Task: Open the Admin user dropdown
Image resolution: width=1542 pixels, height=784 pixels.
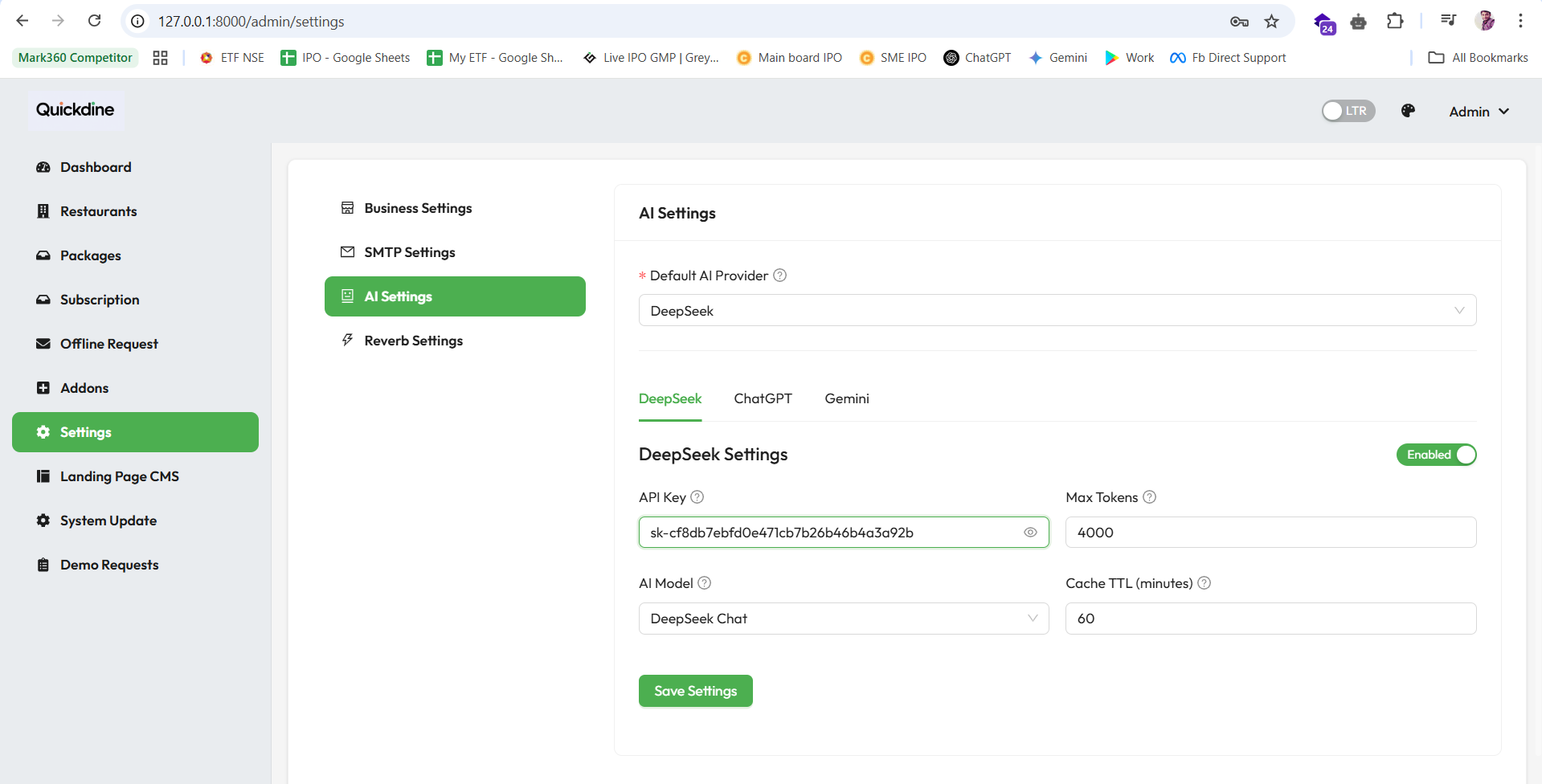Action: click(x=1479, y=112)
